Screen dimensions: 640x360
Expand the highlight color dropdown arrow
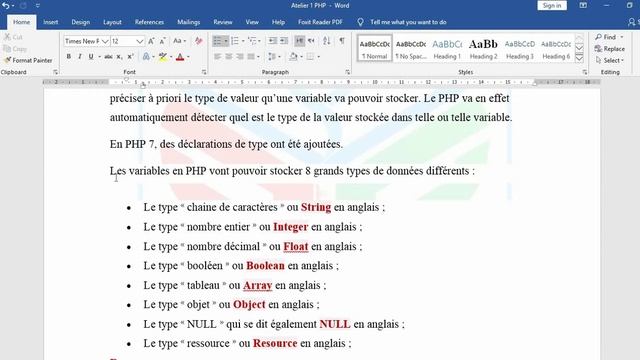(171, 57)
